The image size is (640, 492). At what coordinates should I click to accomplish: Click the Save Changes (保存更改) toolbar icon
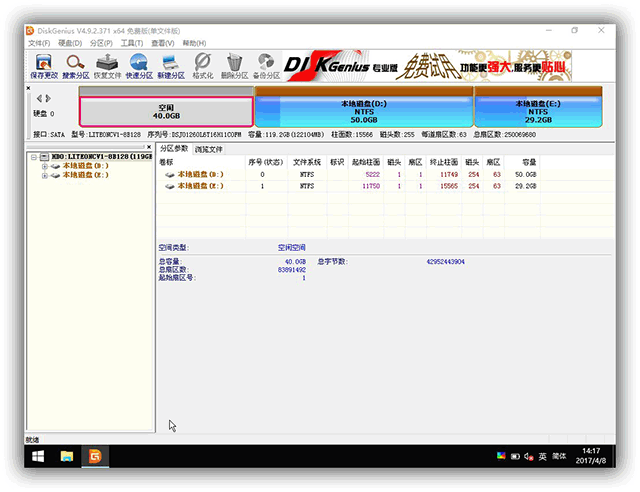[x=44, y=66]
